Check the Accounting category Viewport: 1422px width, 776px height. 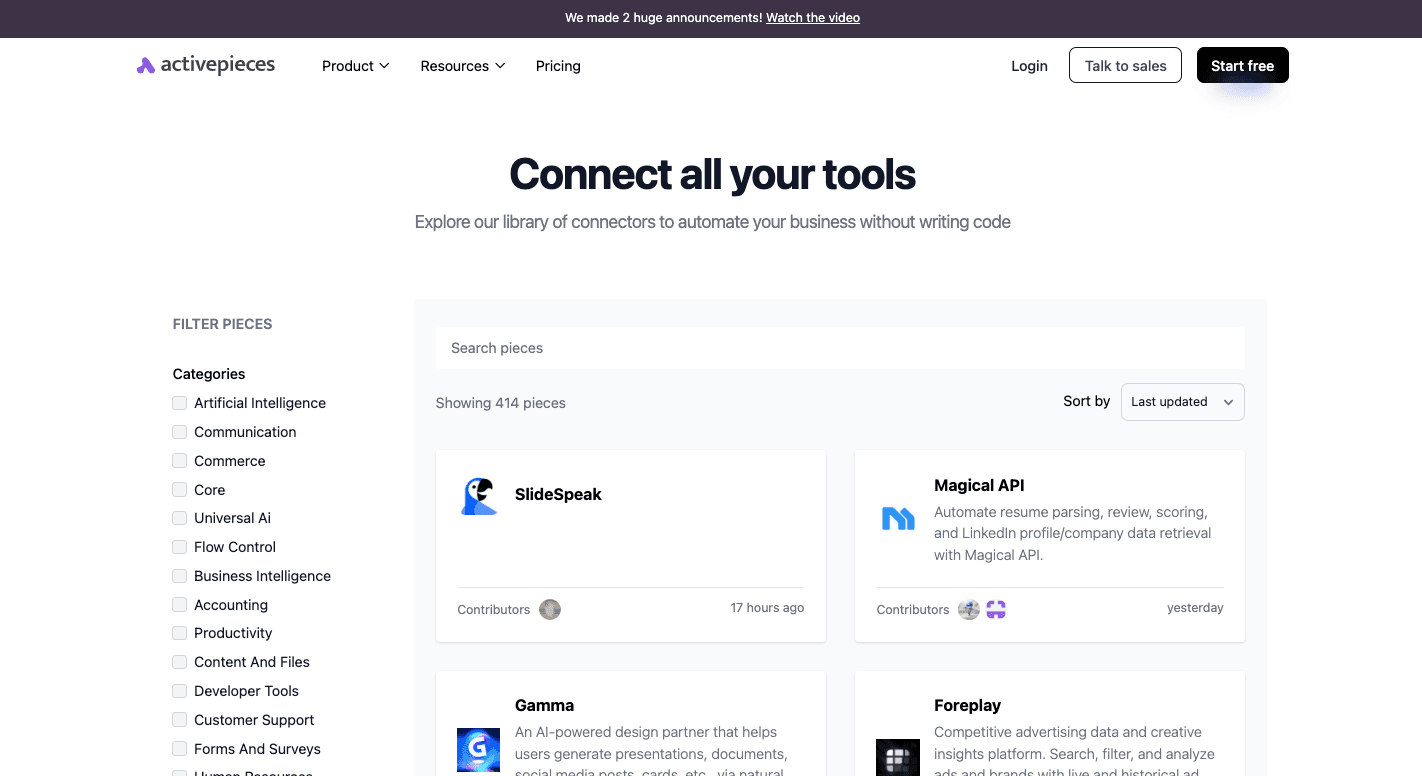[180, 605]
